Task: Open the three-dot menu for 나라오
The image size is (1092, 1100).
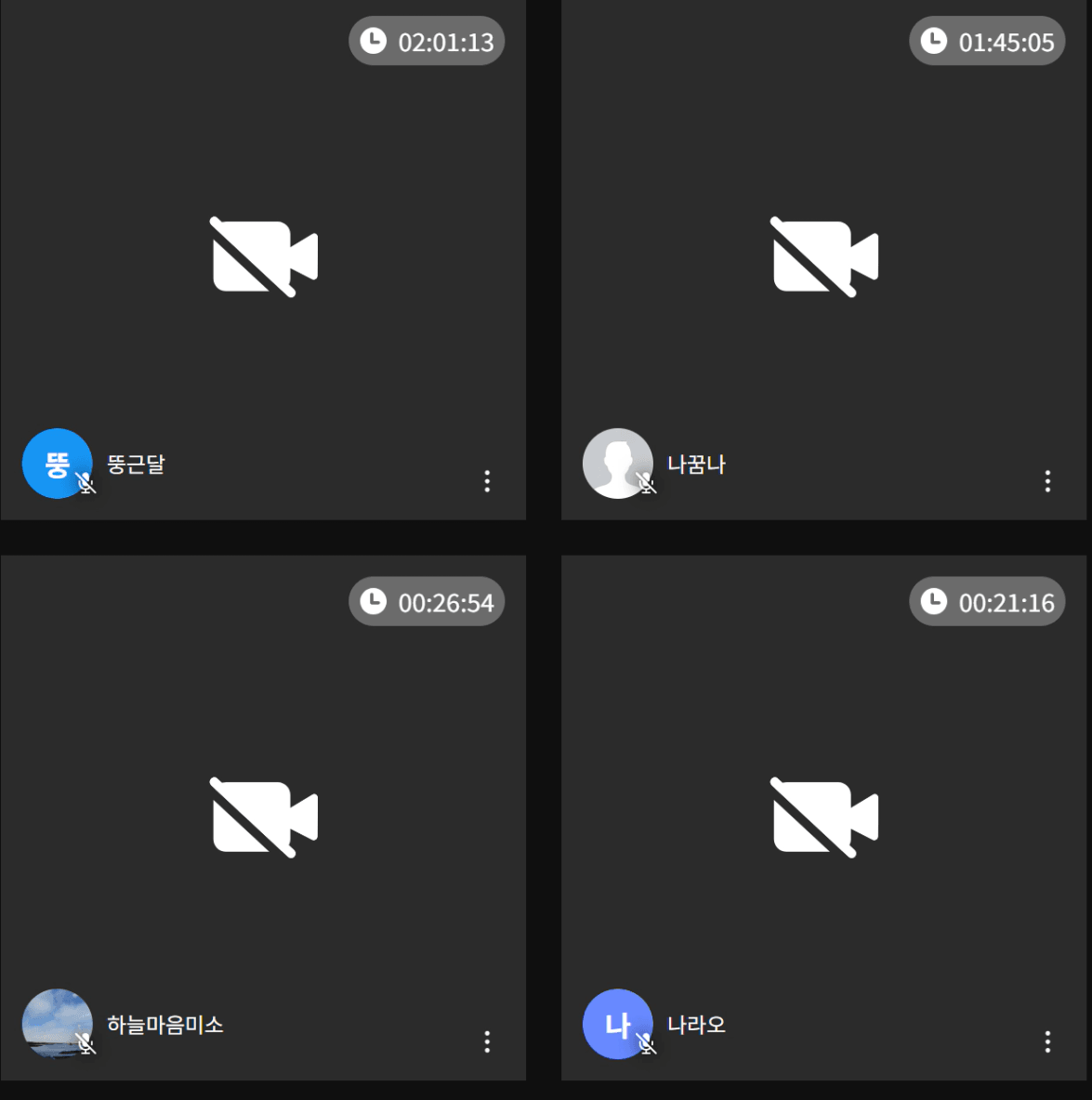Action: [x=1047, y=1041]
